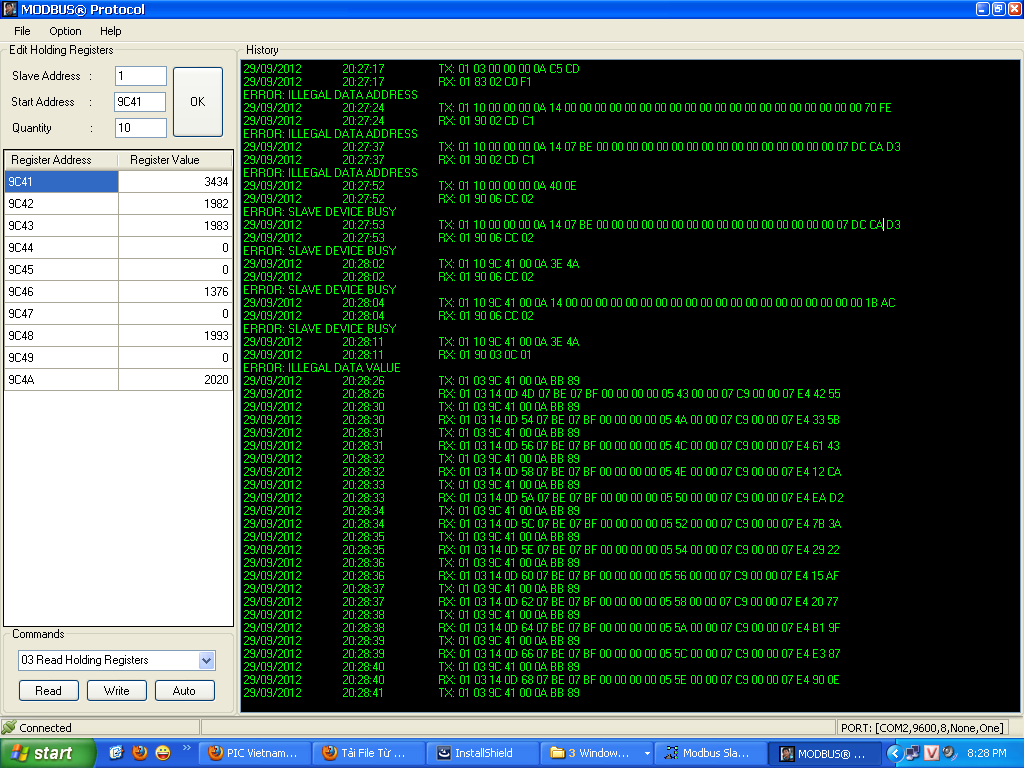Switch to Modbus Slave taskbar window

(x=710, y=753)
